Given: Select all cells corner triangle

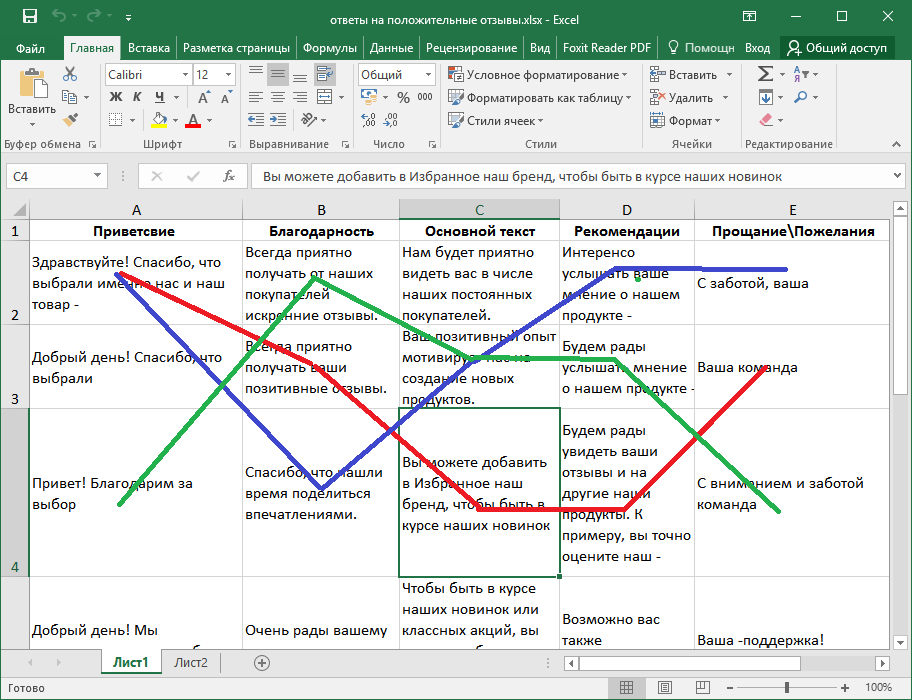Looking at the screenshot, I should point(19,210).
